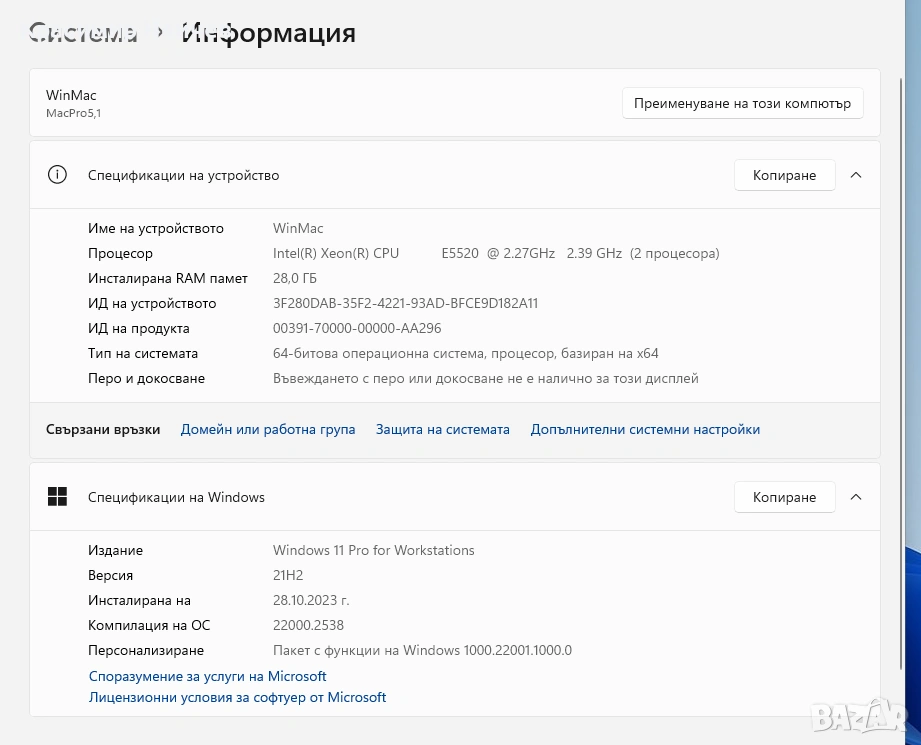The height and width of the screenshot is (745, 921).
Task: Open Домейн или работна група link
Action: pyautogui.click(x=268, y=429)
